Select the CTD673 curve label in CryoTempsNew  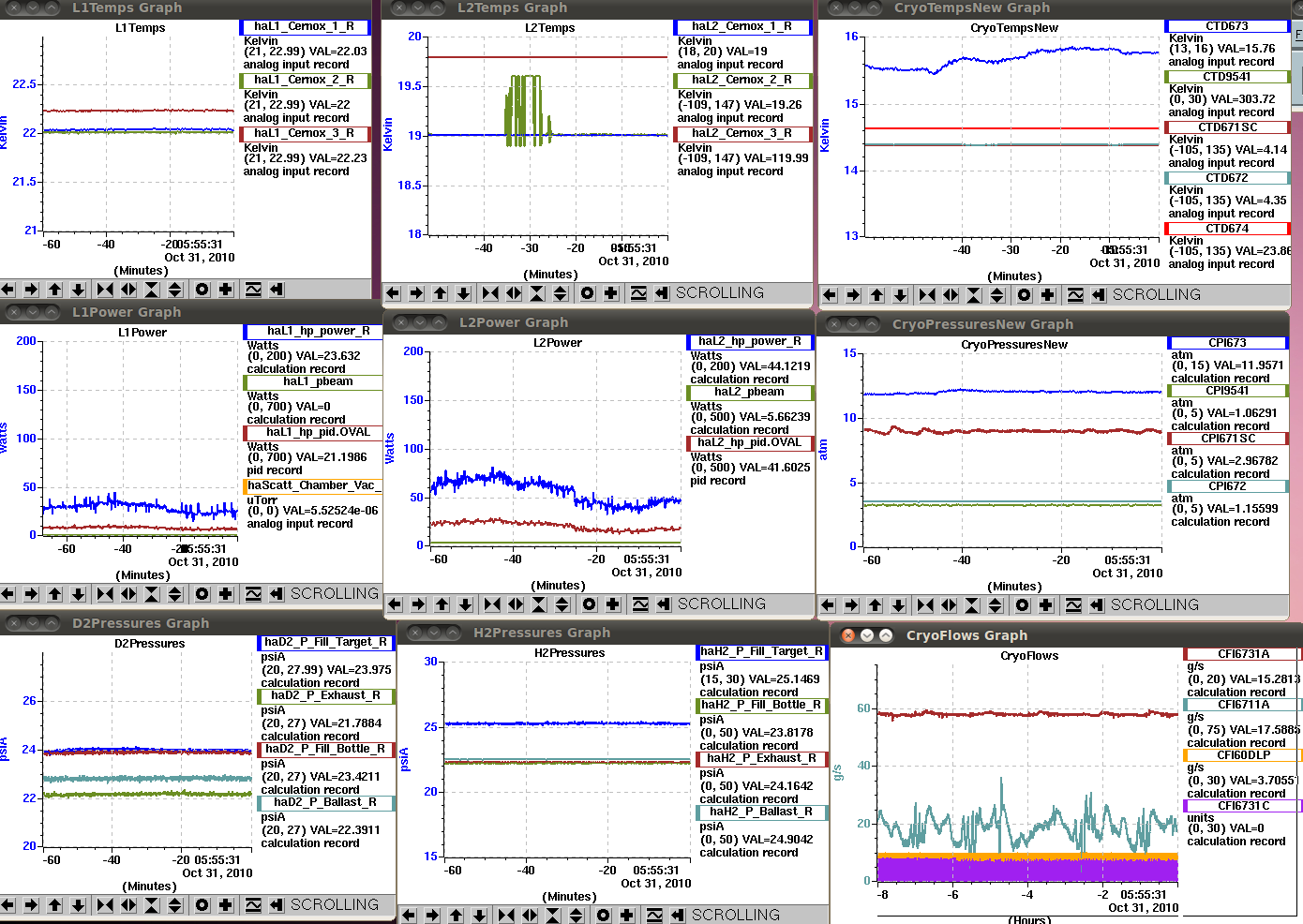tap(1227, 26)
